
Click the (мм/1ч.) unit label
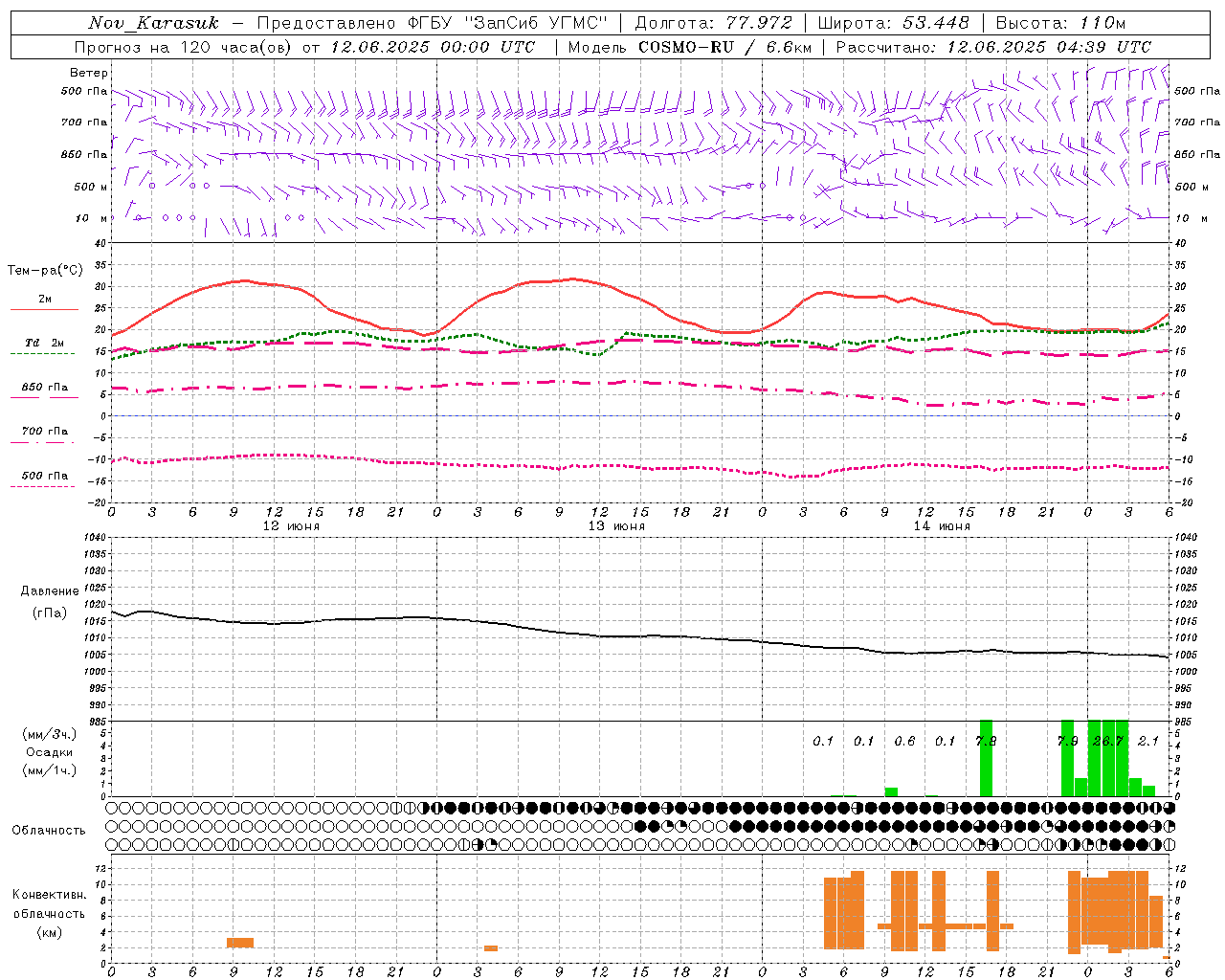50,770
